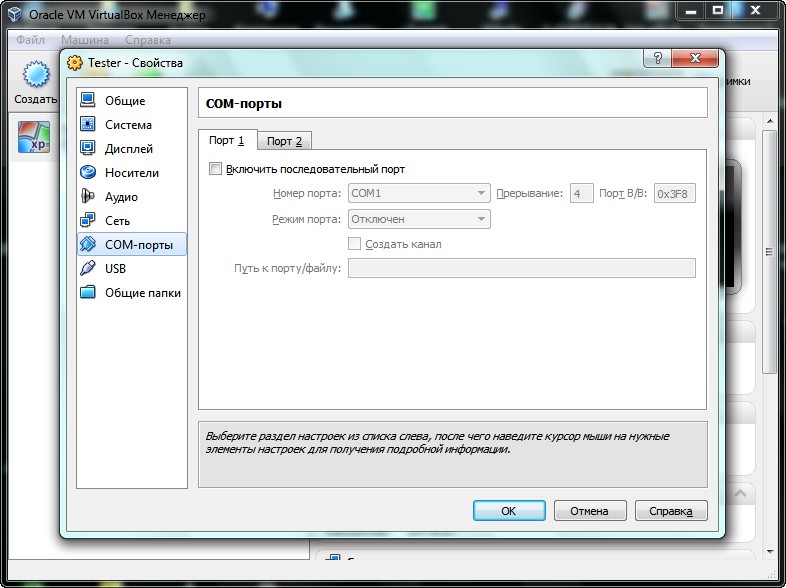Confirm settings with the OK button
This screenshot has height=588, width=786.
(x=509, y=511)
